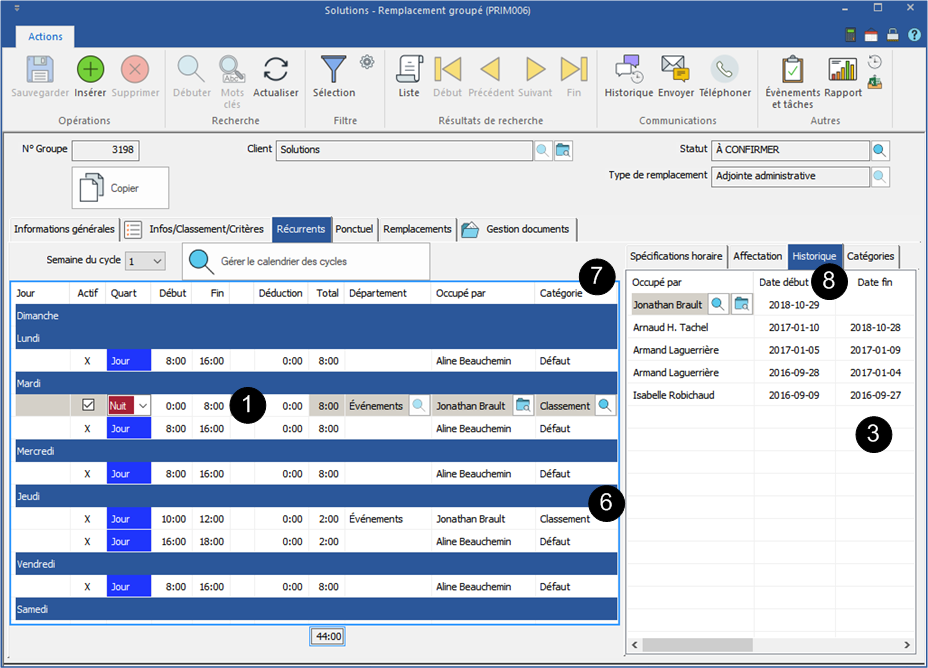Open the Rapport chart icon
This screenshot has height=668, width=928.
click(x=843, y=69)
